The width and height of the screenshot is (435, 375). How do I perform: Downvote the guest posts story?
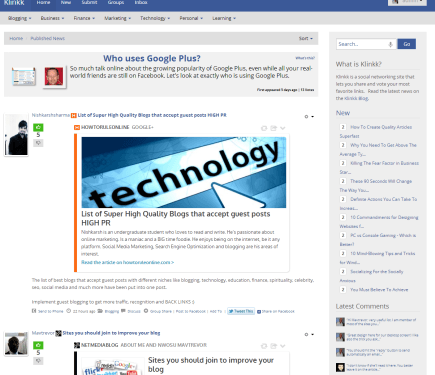tap(38, 143)
